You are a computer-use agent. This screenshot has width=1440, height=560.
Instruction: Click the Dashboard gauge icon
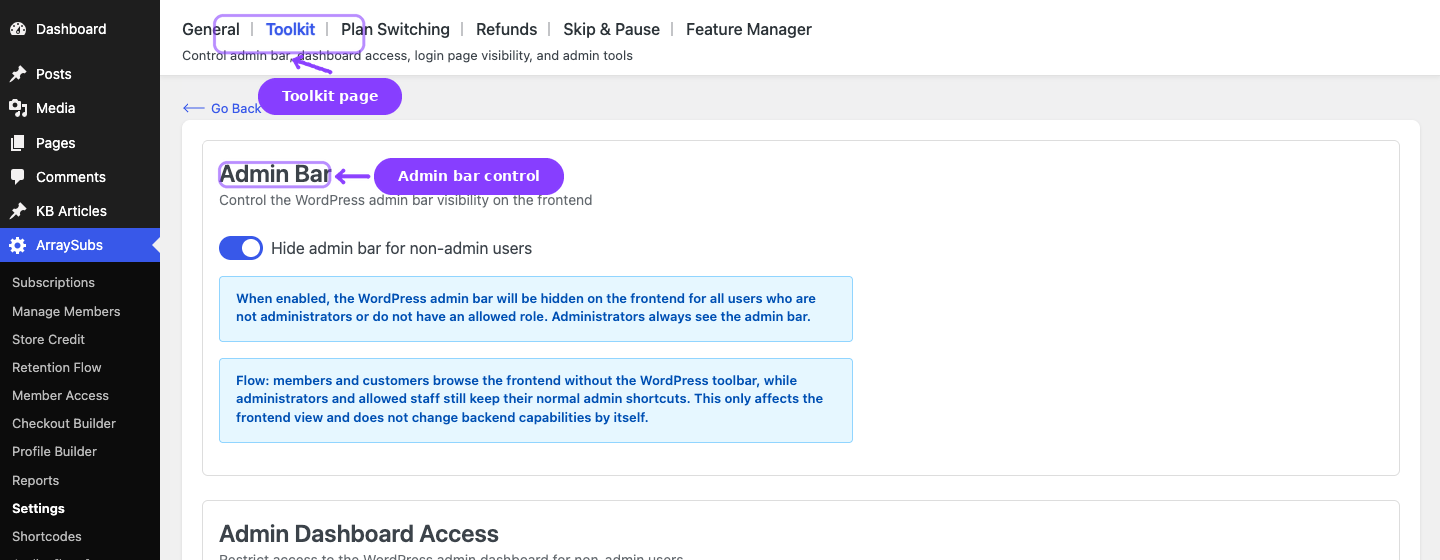pos(18,29)
